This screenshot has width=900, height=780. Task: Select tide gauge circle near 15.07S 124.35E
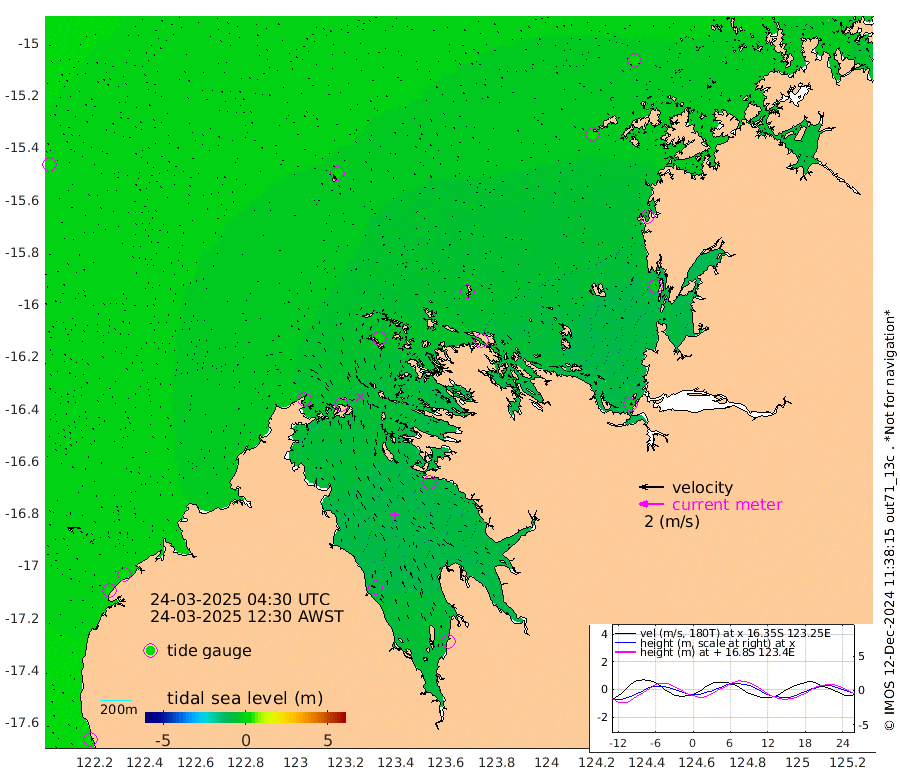point(634,60)
